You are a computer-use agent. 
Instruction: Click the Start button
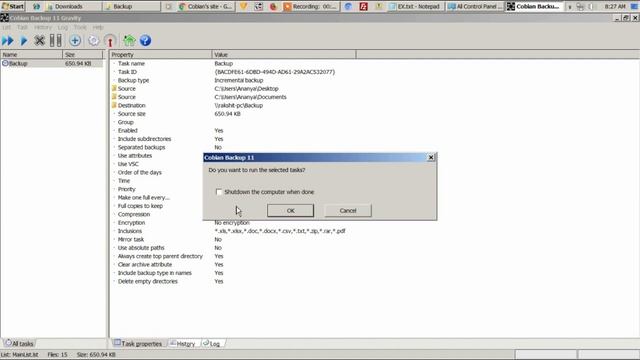tap(13, 6)
